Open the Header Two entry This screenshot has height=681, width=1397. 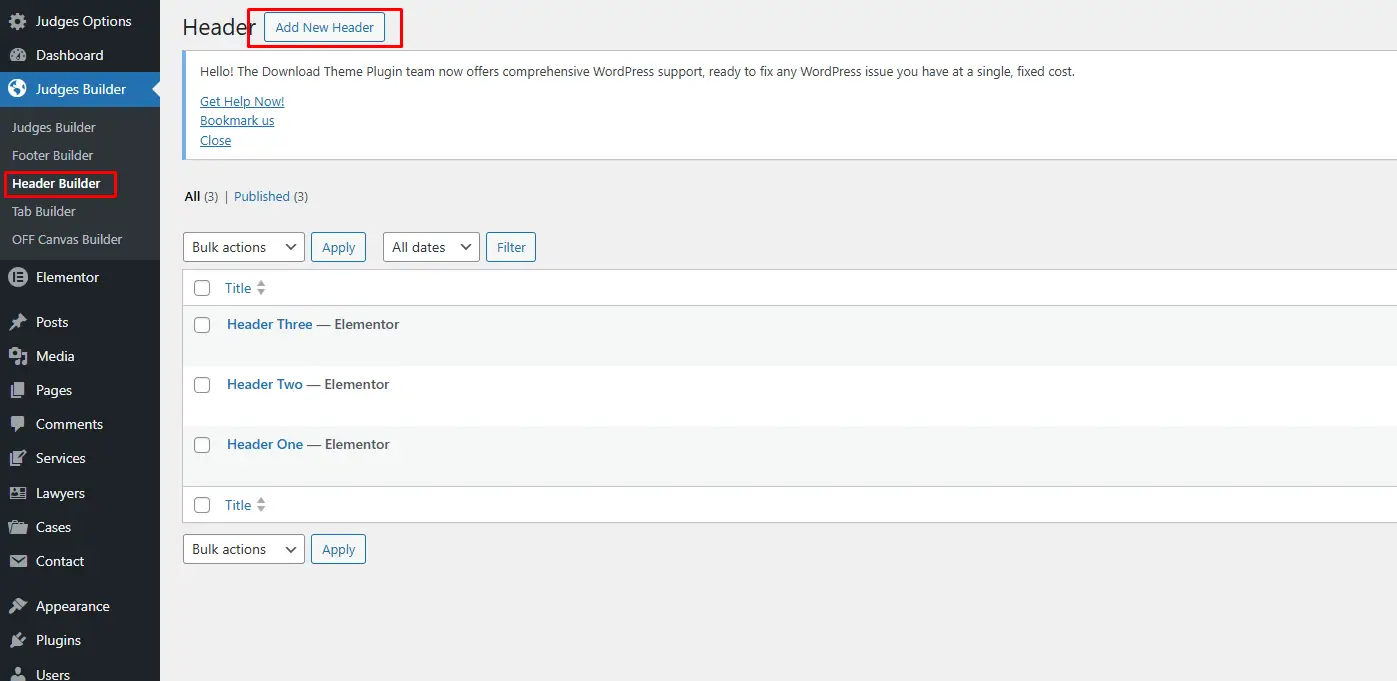[265, 384]
